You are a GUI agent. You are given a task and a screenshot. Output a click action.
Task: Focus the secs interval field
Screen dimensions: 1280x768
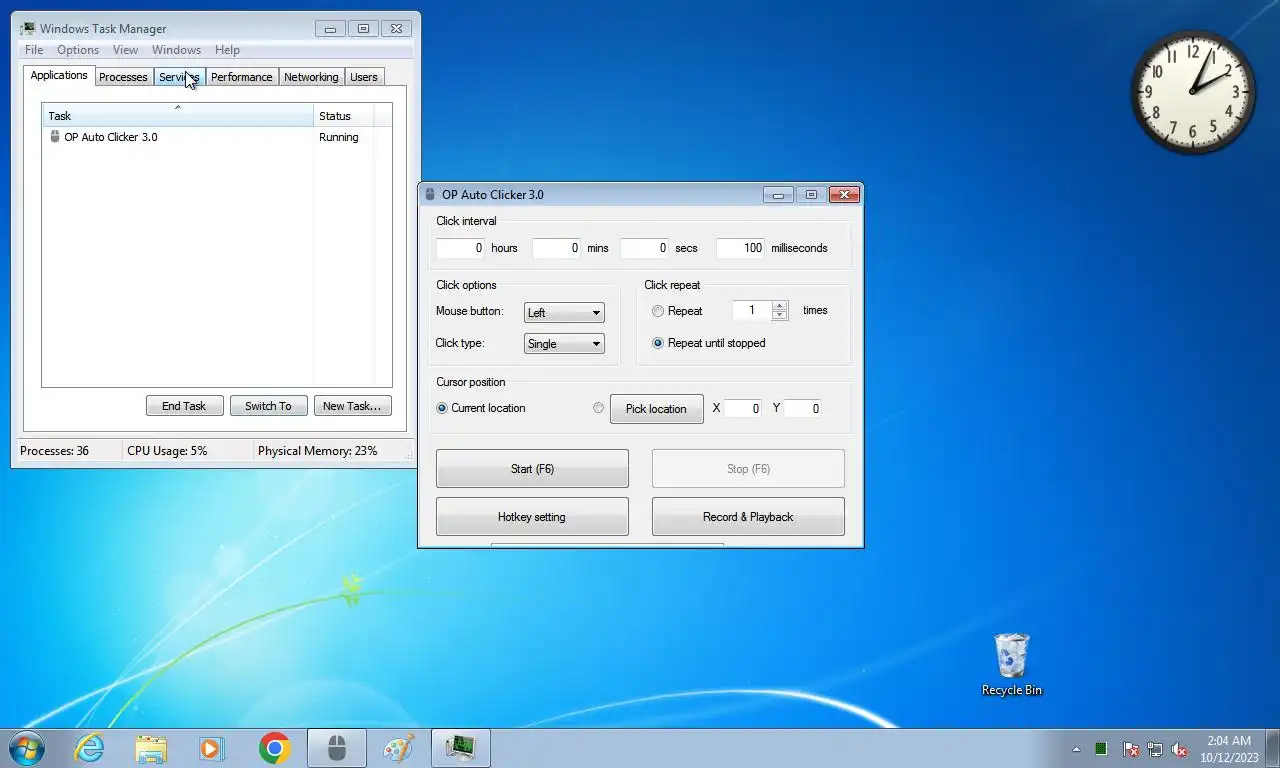(x=644, y=248)
